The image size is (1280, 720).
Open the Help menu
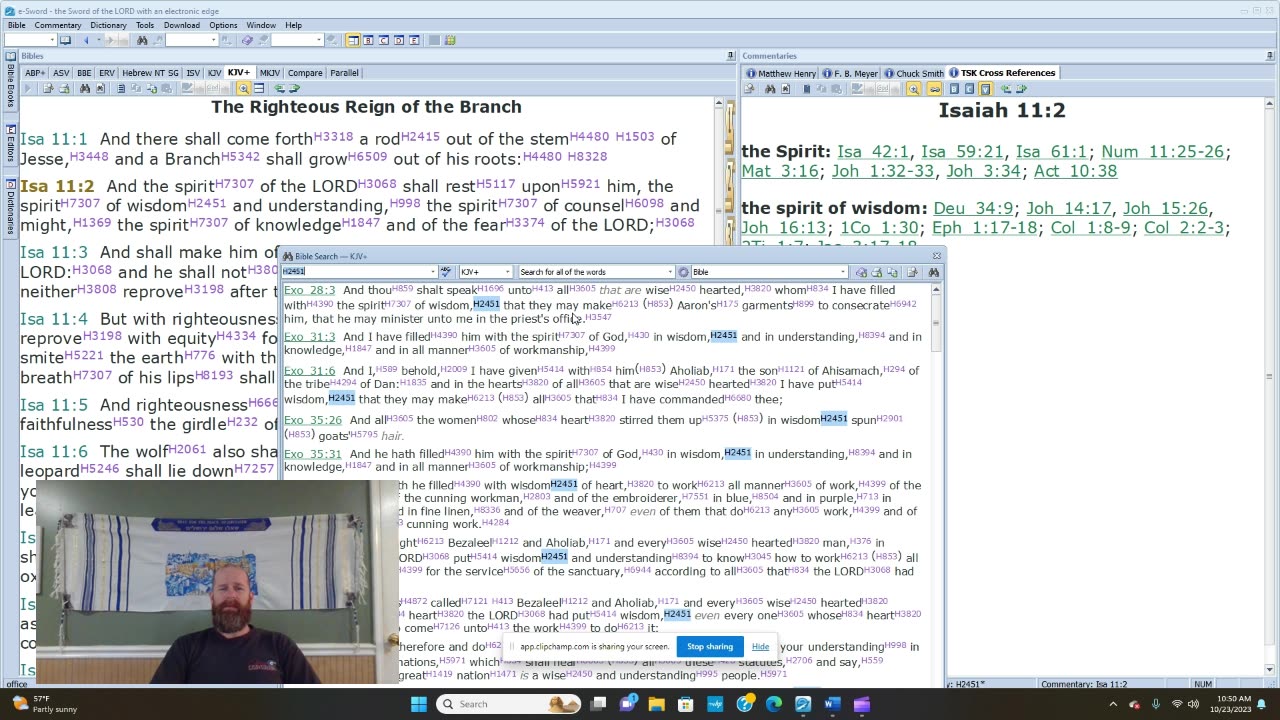(293, 25)
